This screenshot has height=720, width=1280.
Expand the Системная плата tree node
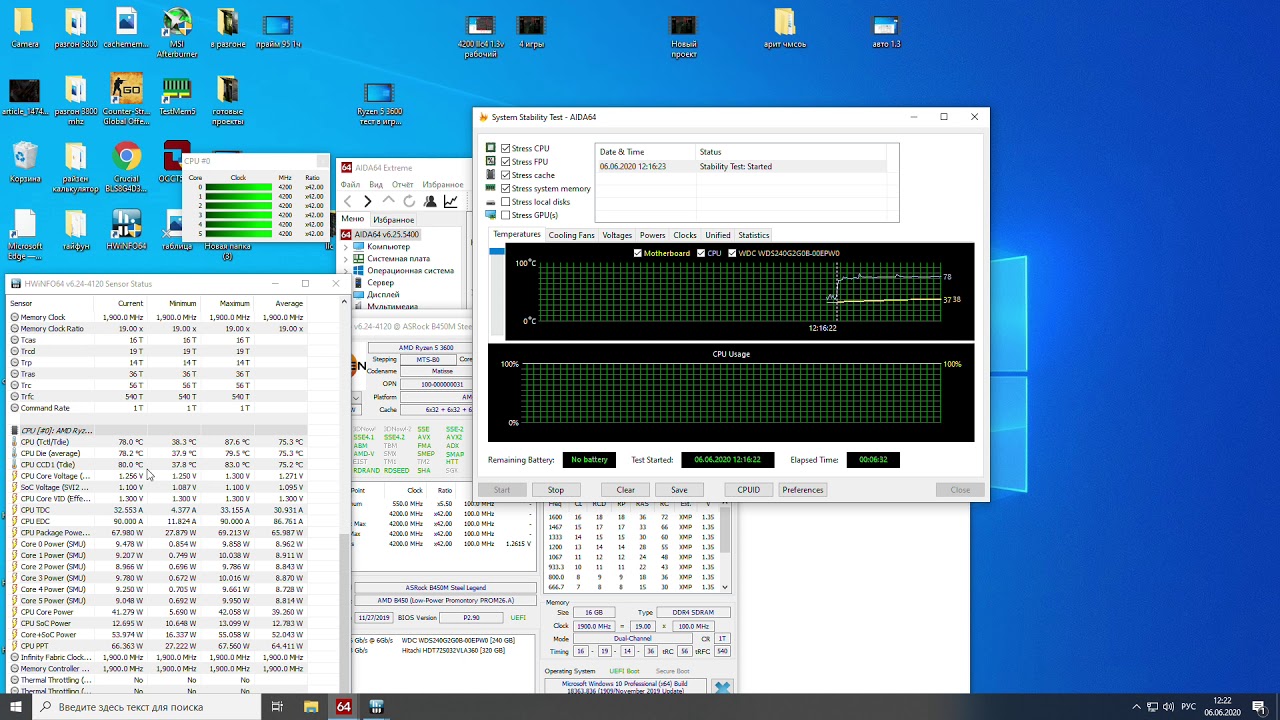pos(346,258)
